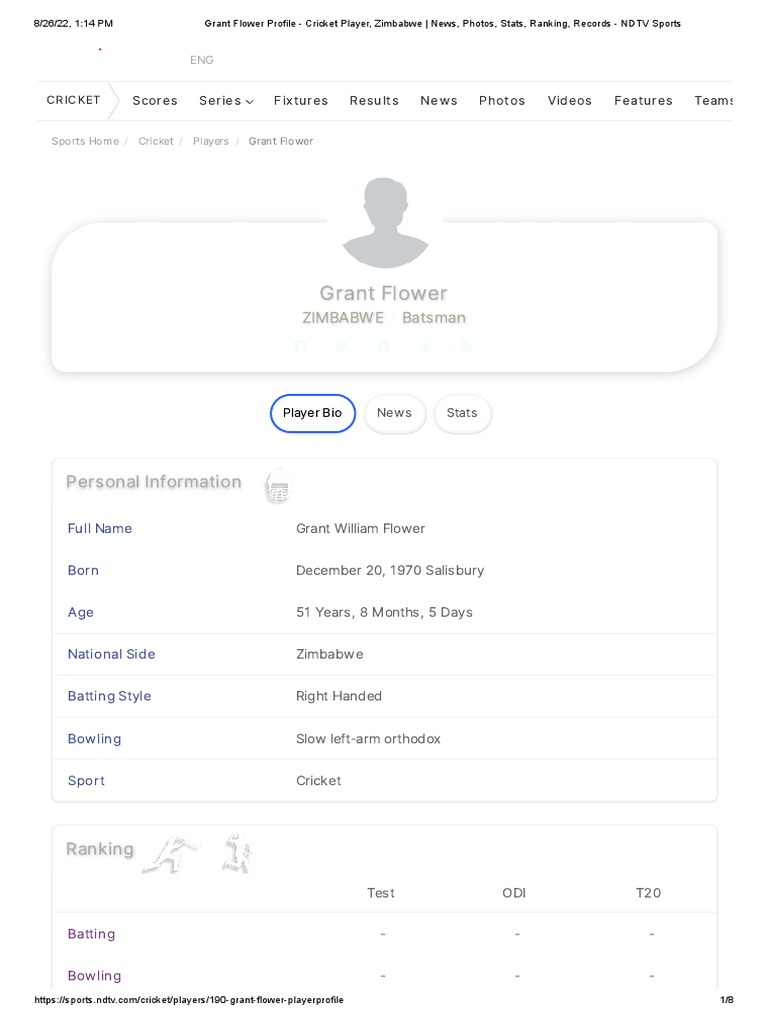Click the CRICKET section label
Viewport: 768px width, 1024px height.
click(x=74, y=100)
